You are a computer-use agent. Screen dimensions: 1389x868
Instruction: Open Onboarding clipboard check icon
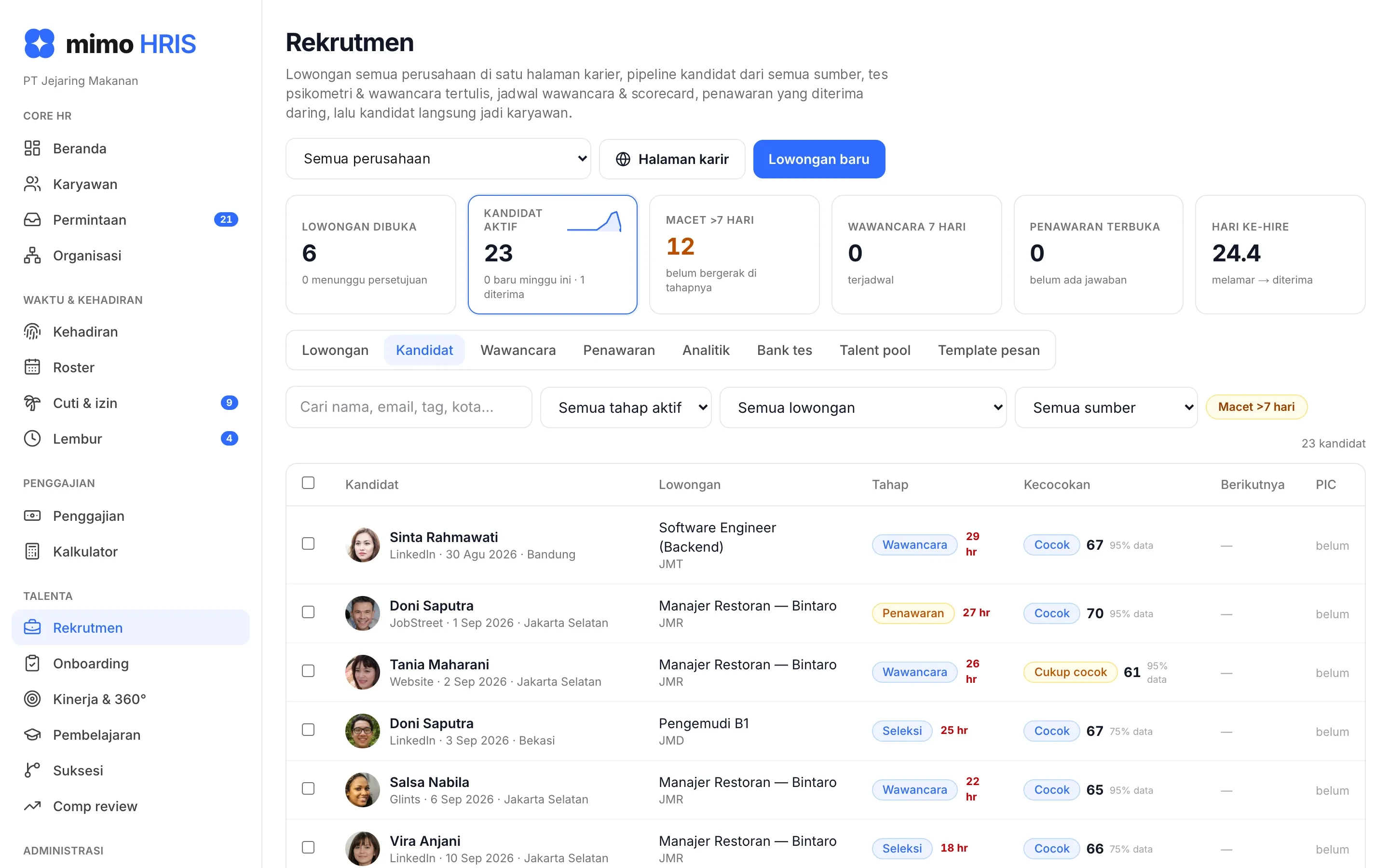pyautogui.click(x=32, y=663)
